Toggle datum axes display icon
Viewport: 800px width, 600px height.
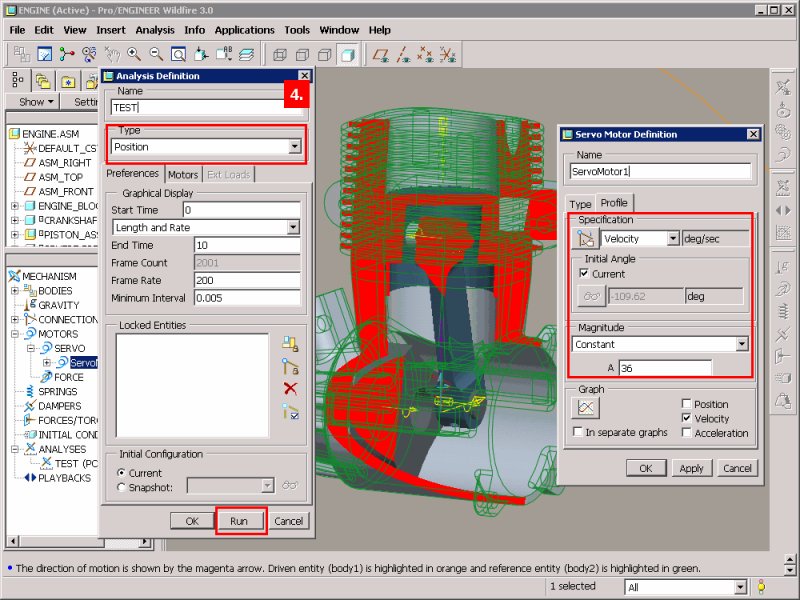click(403, 54)
